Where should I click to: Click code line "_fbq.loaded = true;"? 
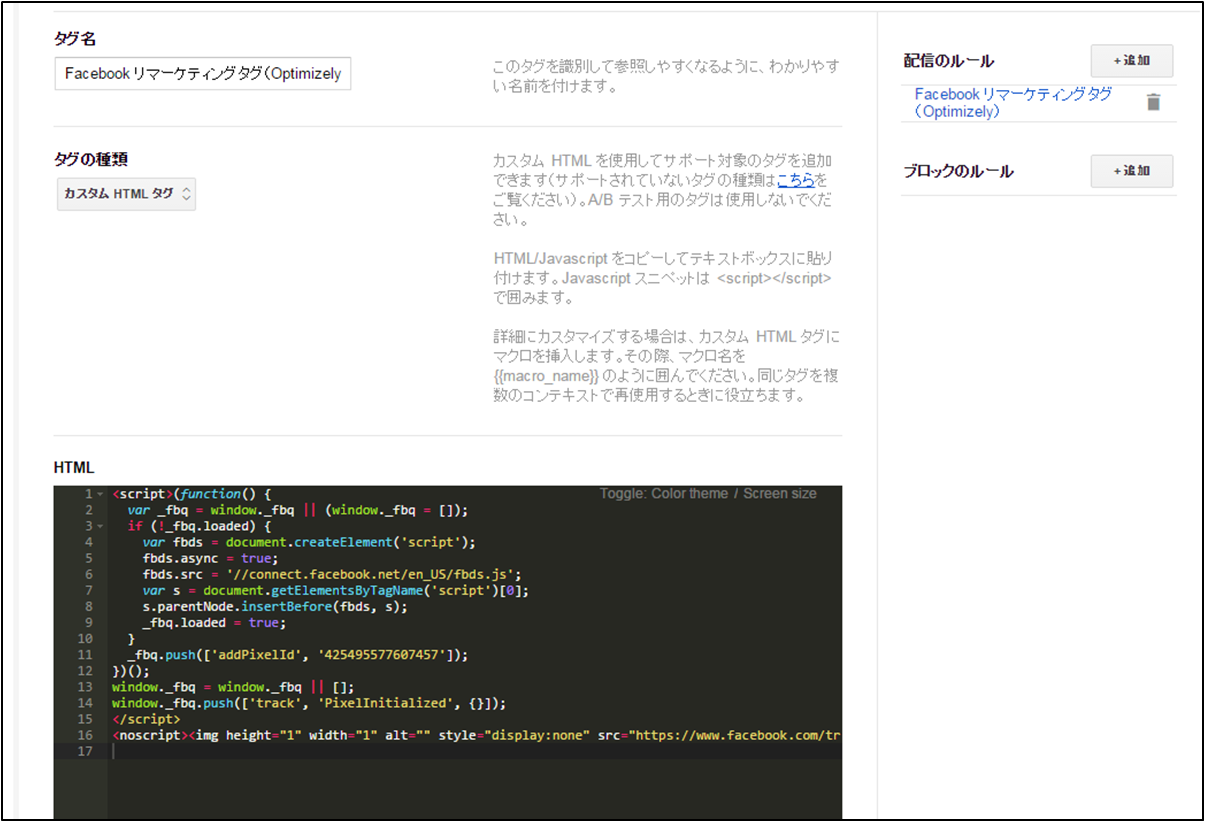point(214,622)
